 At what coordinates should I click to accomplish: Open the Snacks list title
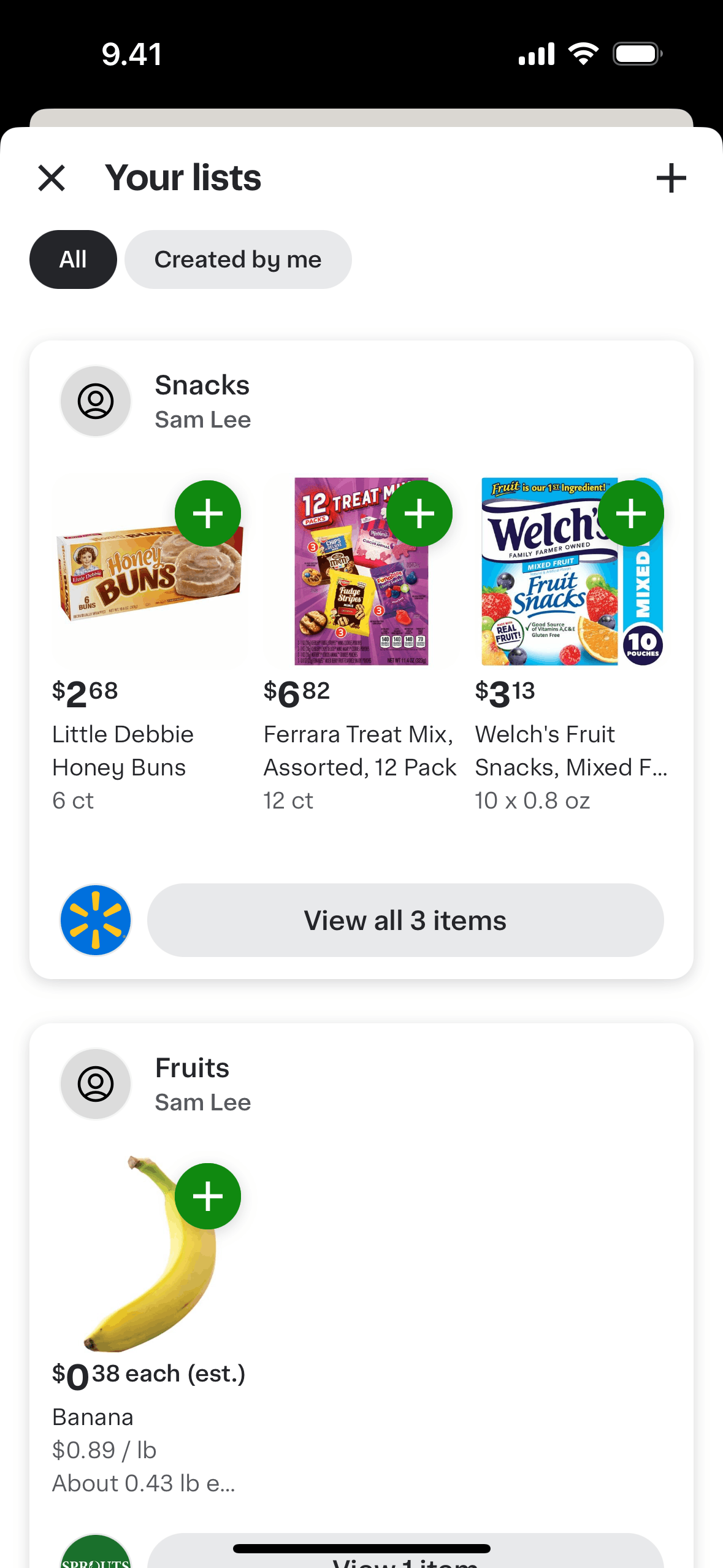coord(202,385)
